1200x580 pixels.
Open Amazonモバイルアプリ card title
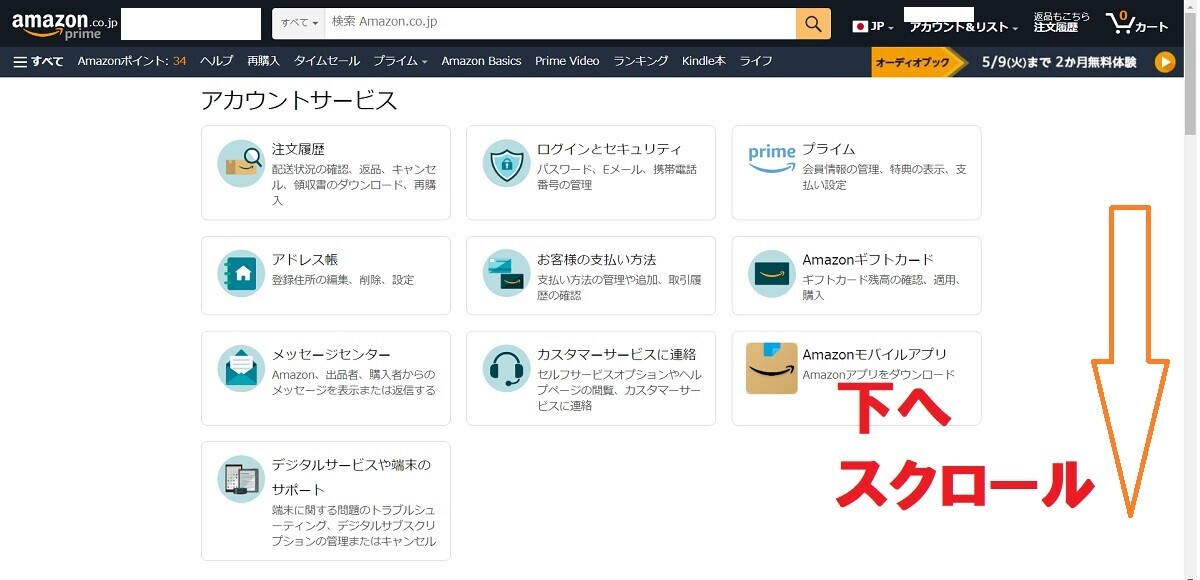(875, 355)
